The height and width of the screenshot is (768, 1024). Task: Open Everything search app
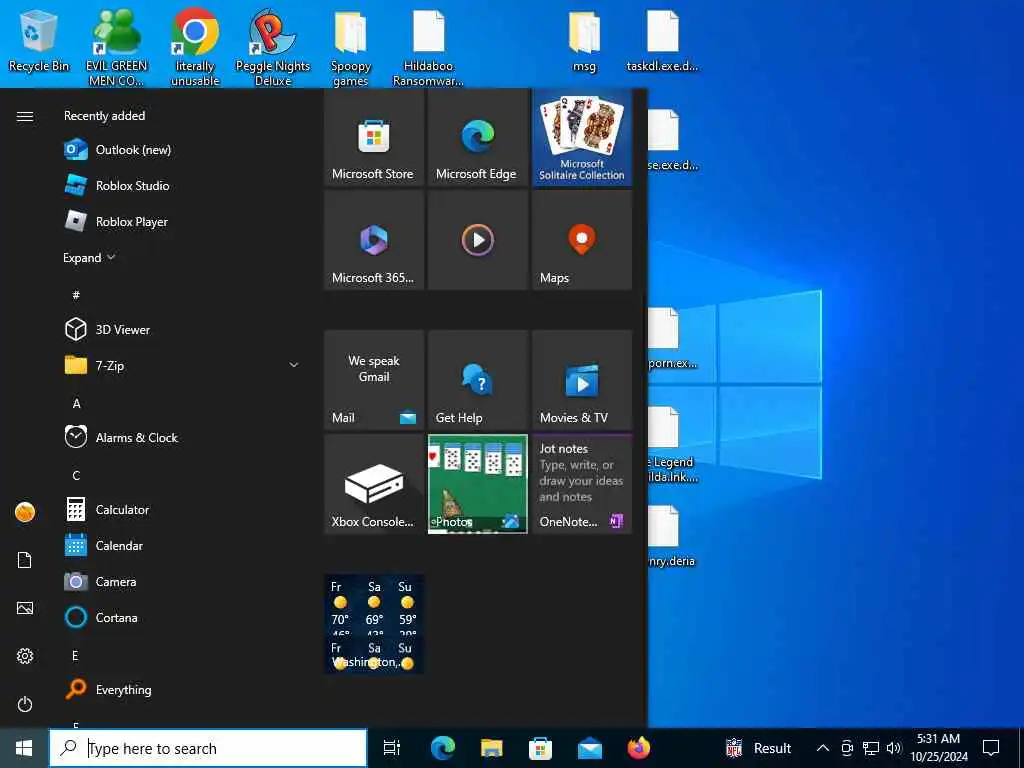pyautogui.click(x=183, y=690)
